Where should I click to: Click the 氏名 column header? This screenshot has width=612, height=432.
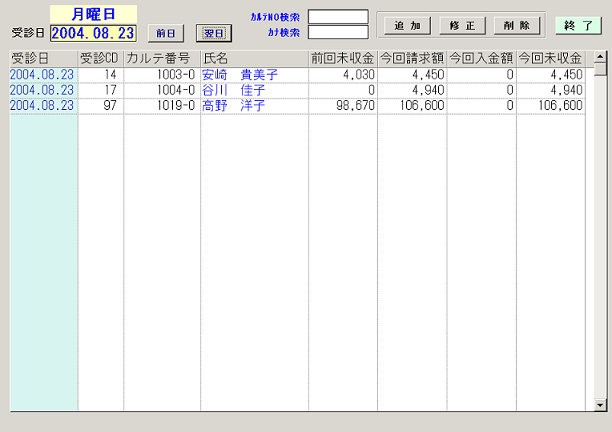pyautogui.click(x=253, y=59)
